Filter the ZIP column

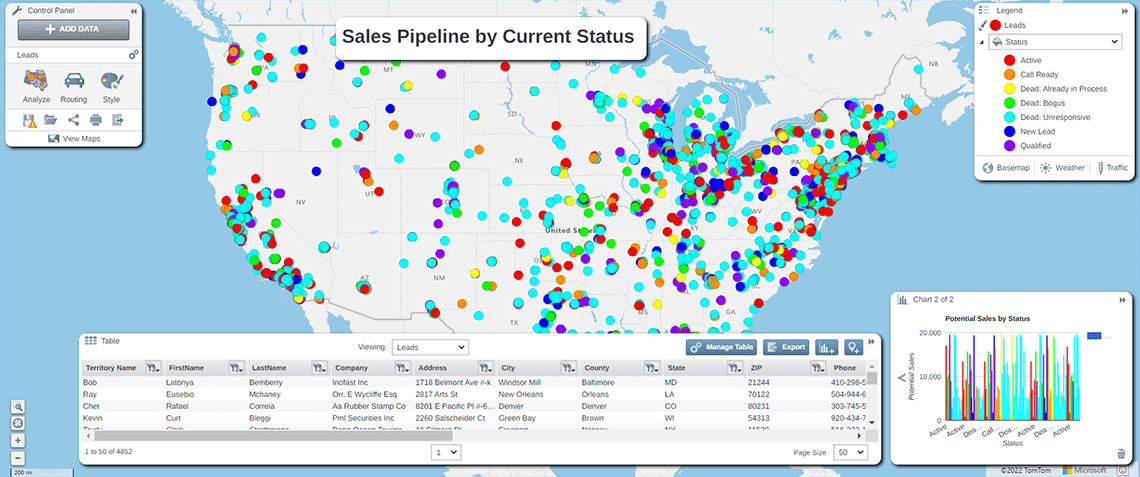[816, 368]
